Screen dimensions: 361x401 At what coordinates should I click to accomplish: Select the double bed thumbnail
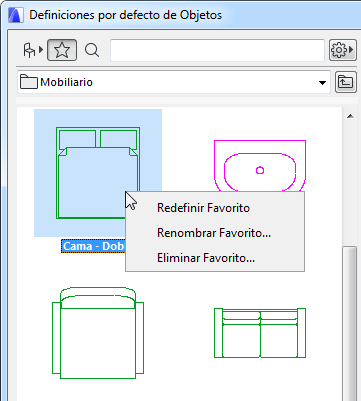pos(98,173)
